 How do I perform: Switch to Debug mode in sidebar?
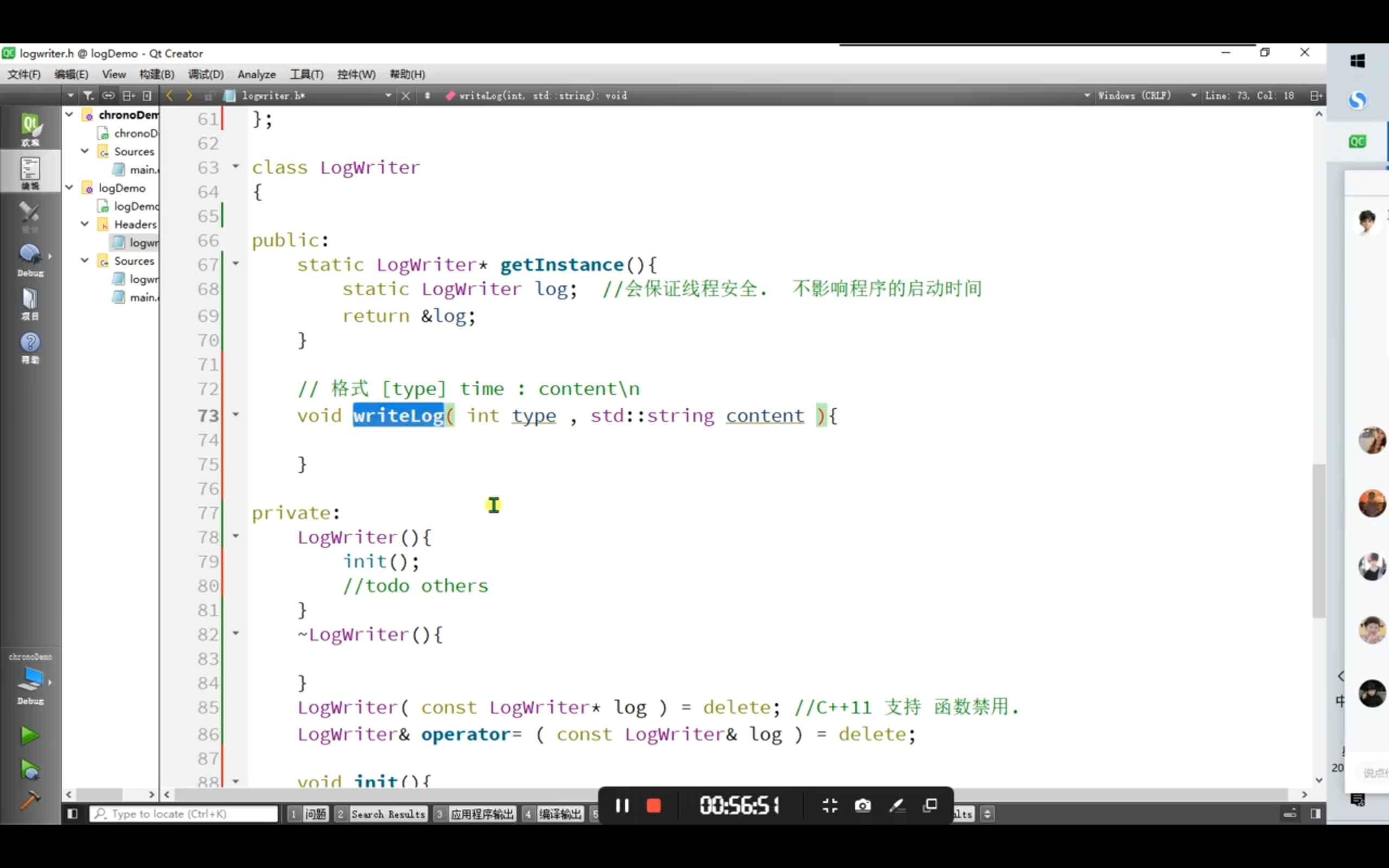click(30, 258)
